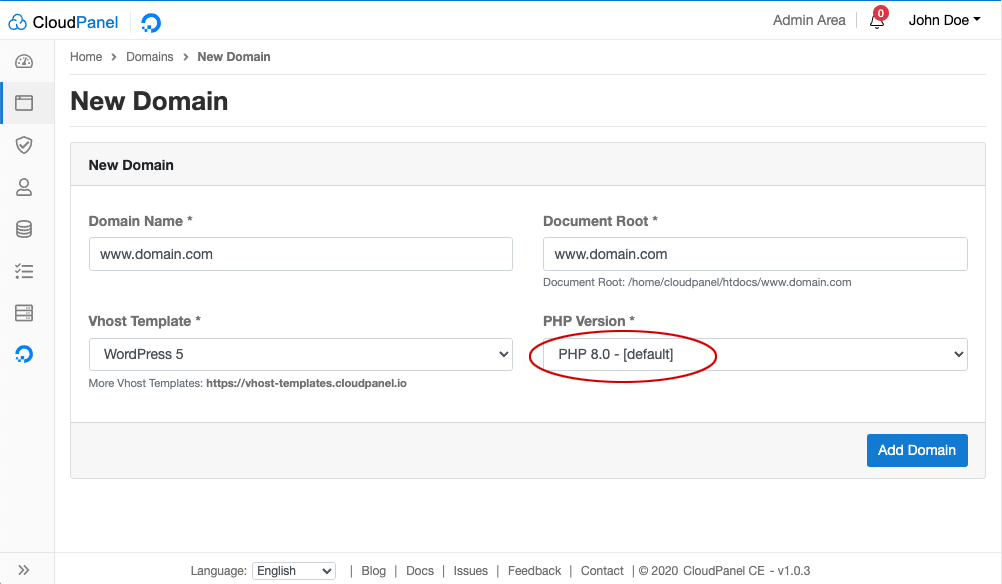
Task: Click the Document Root input field
Action: (x=755, y=254)
